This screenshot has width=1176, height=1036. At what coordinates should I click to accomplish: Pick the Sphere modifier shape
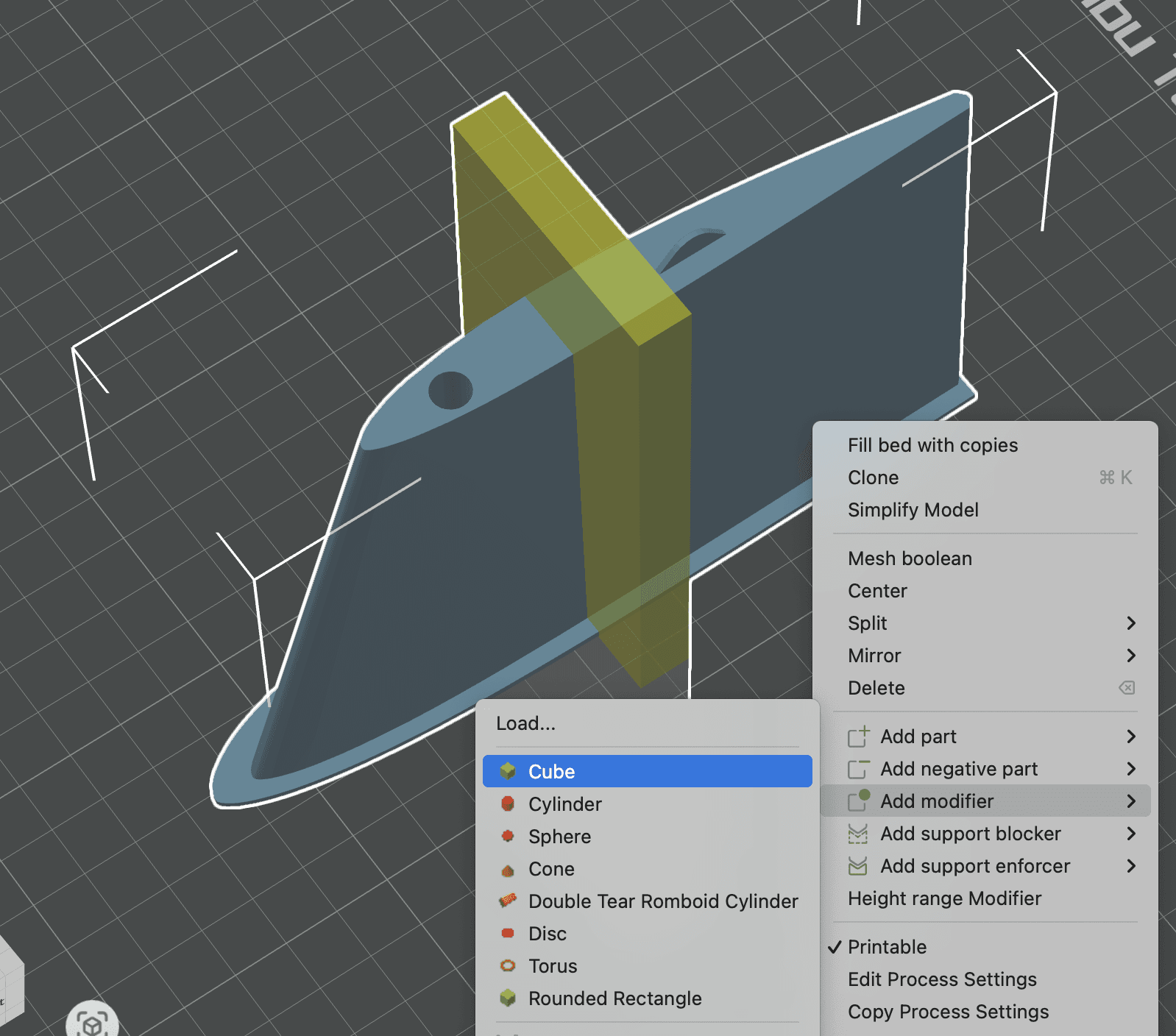647,836
